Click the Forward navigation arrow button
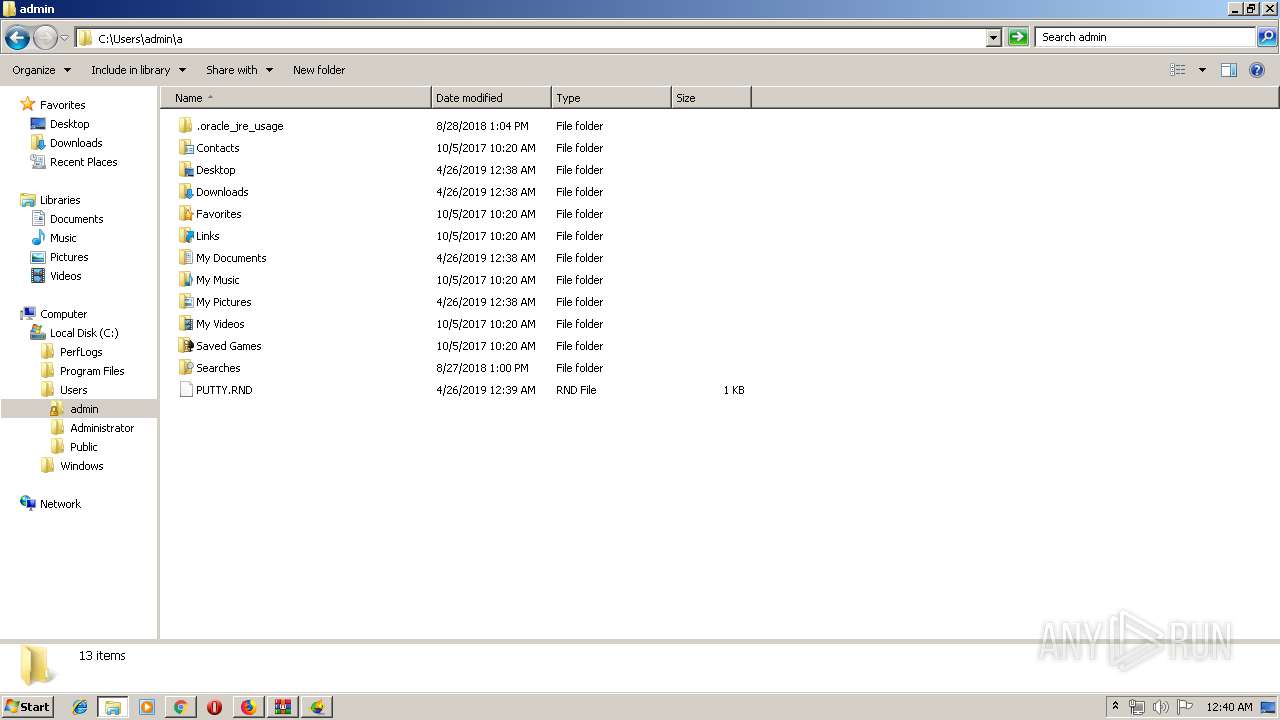This screenshot has width=1280, height=720. pyautogui.click(x=45, y=38)
